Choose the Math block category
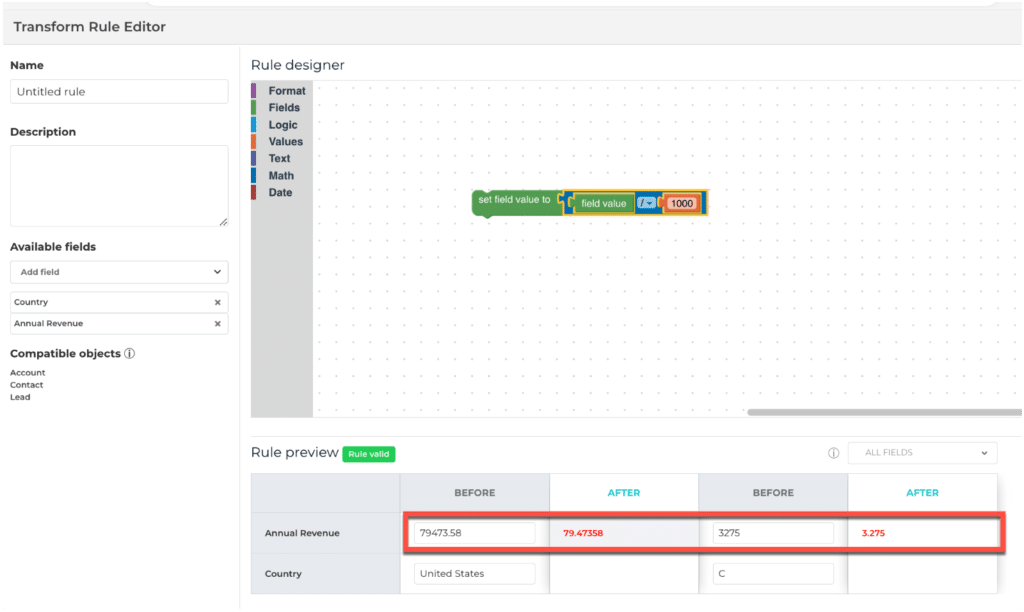The height and width of the screenshot is (612, 1024). (281, 176)
